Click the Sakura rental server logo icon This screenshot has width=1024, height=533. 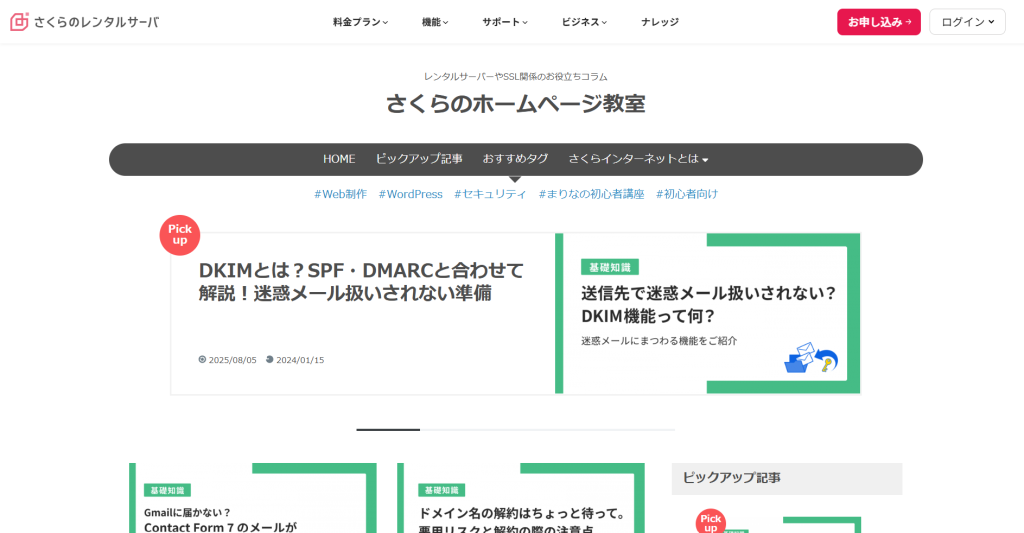[x=20, y=22]
